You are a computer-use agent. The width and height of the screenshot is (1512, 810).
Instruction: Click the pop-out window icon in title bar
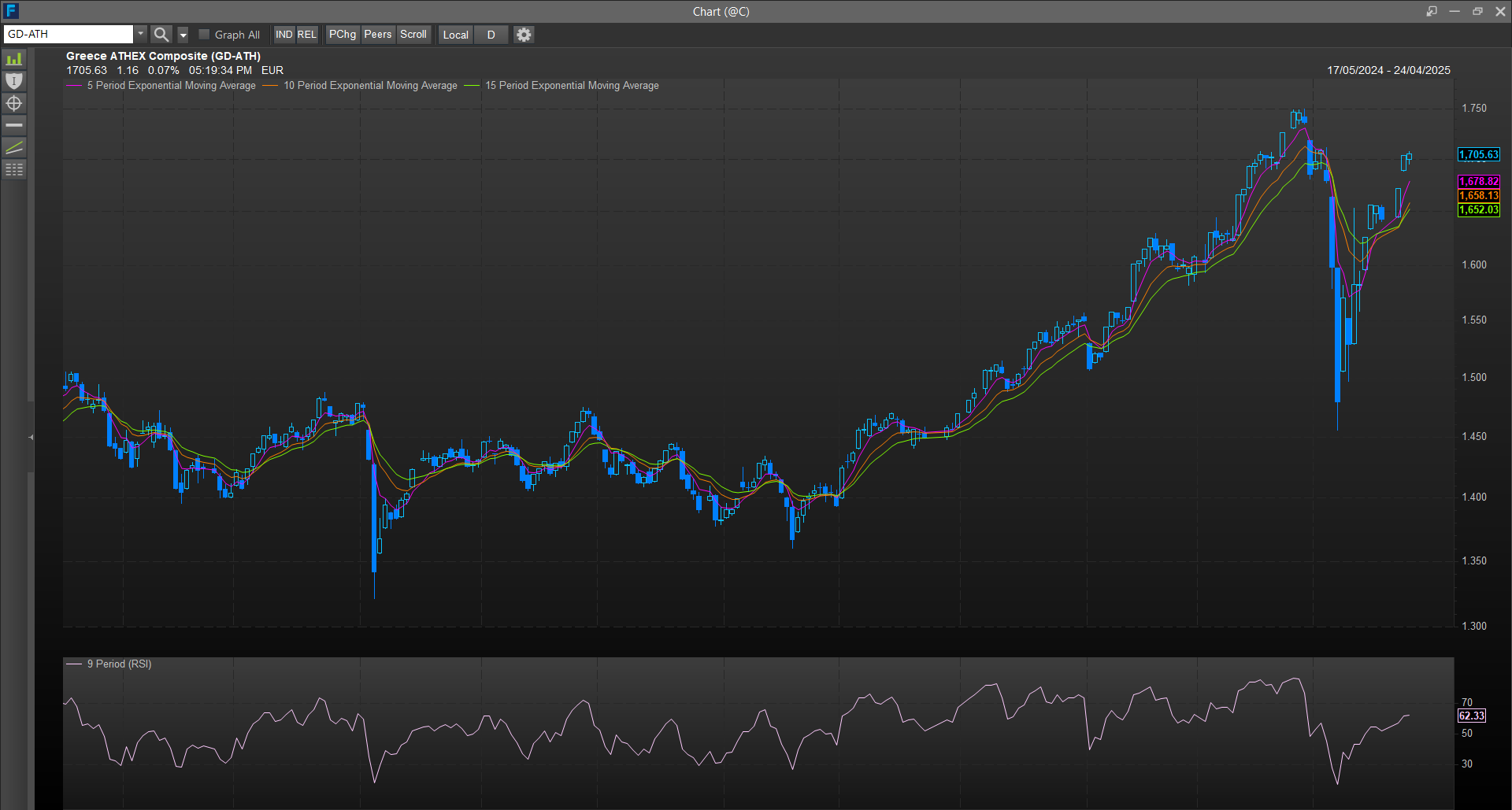[1431, 11]
